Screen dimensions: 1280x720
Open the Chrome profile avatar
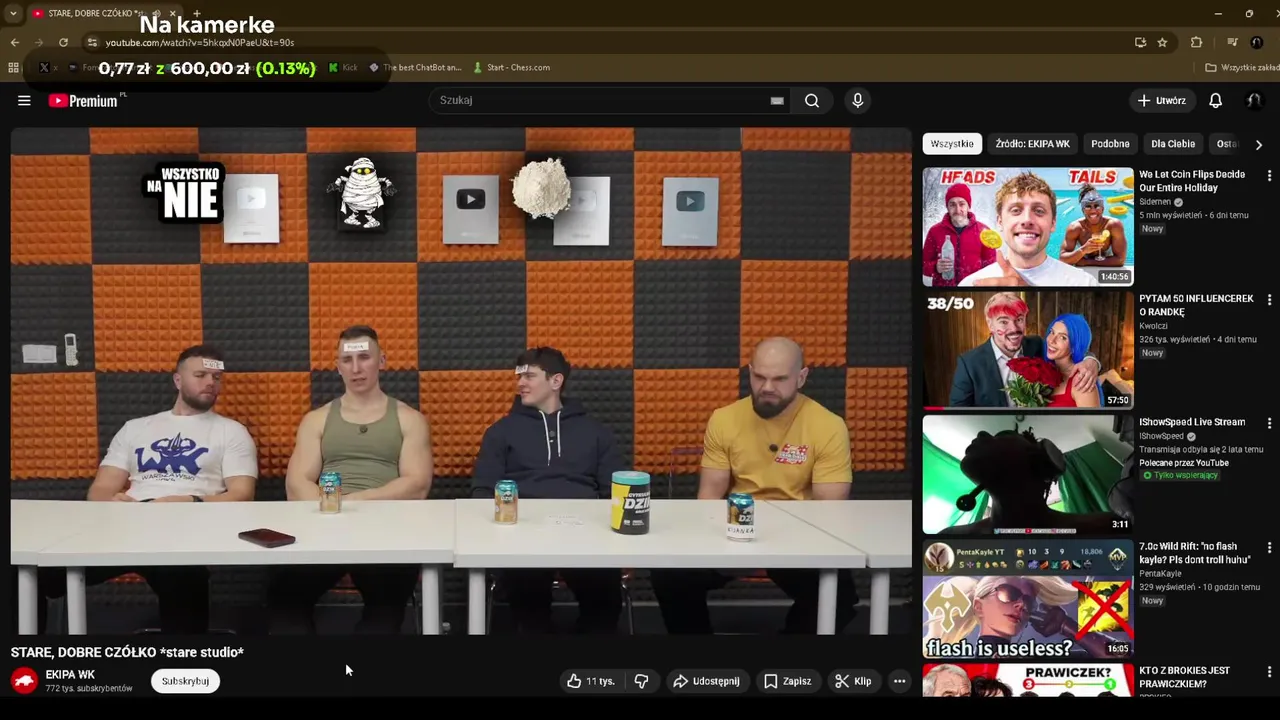(1257, 42)
